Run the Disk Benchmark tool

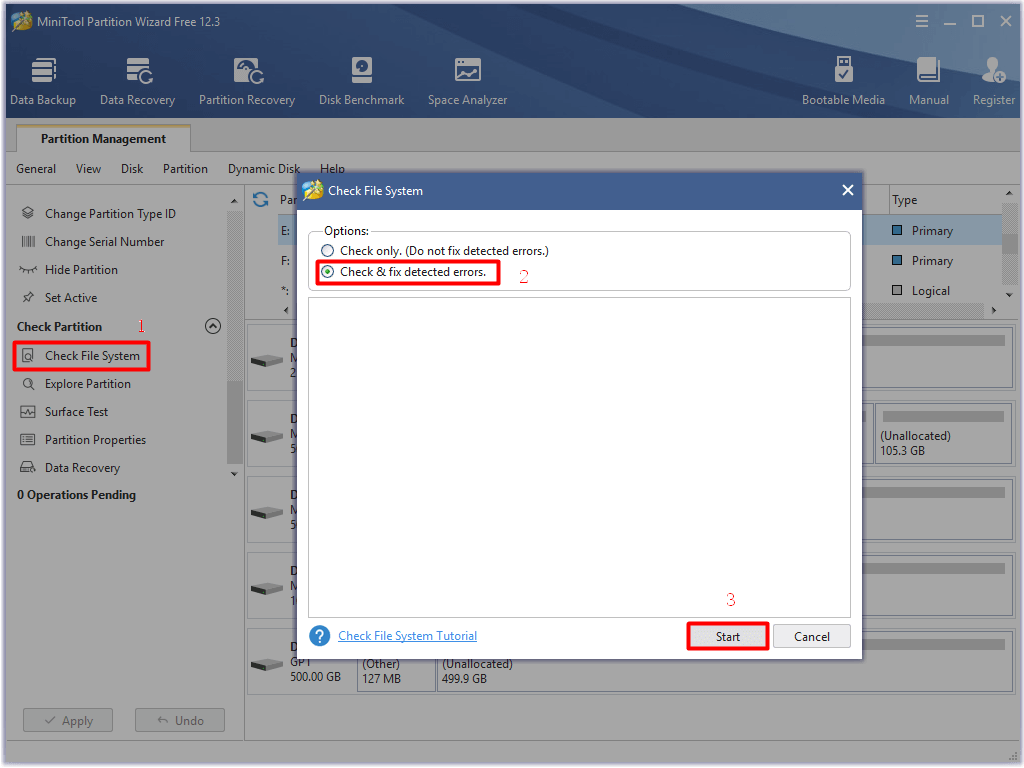click(x=361, y=82)
